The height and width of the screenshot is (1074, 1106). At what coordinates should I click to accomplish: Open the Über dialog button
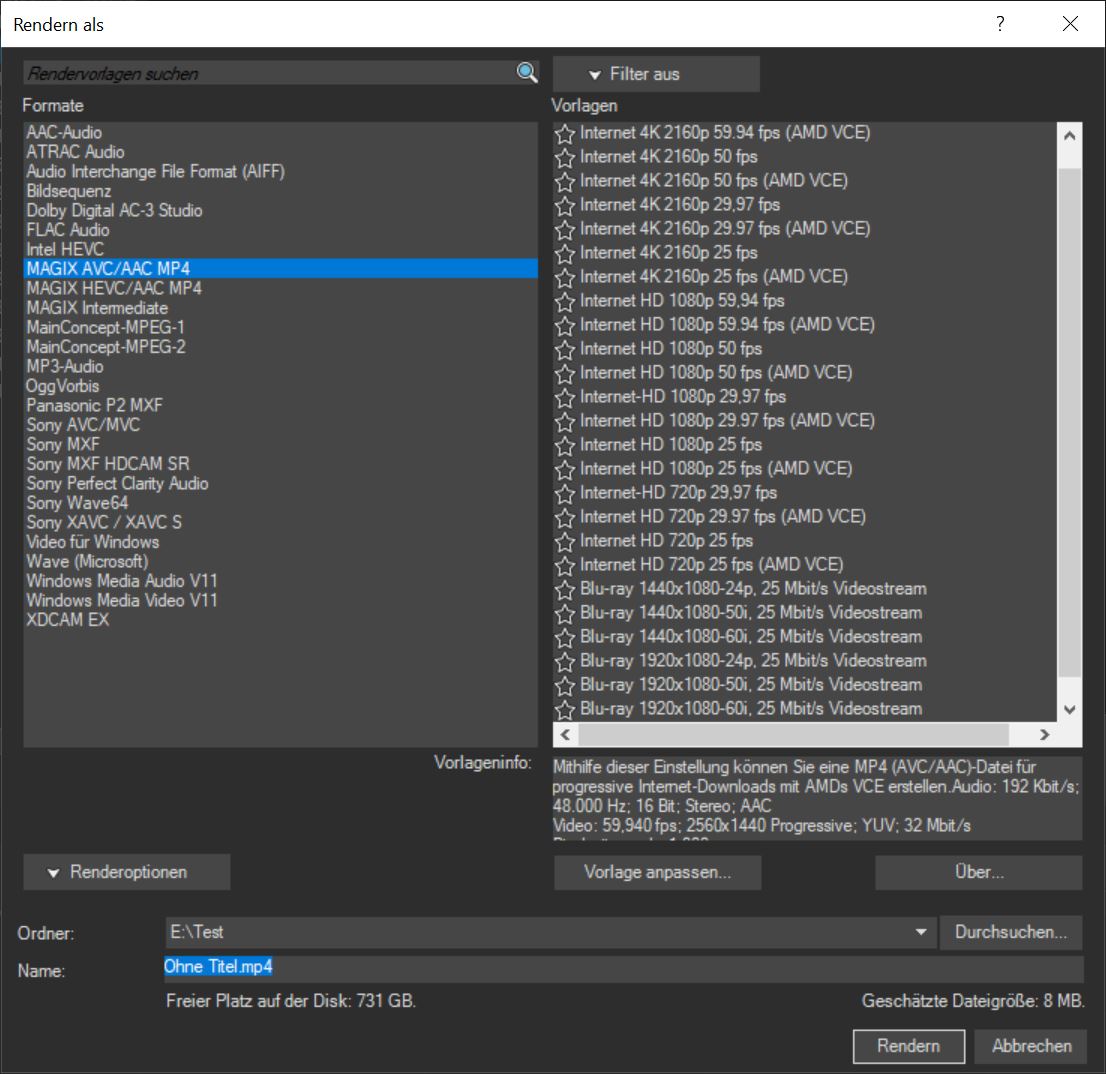point(979,872)
